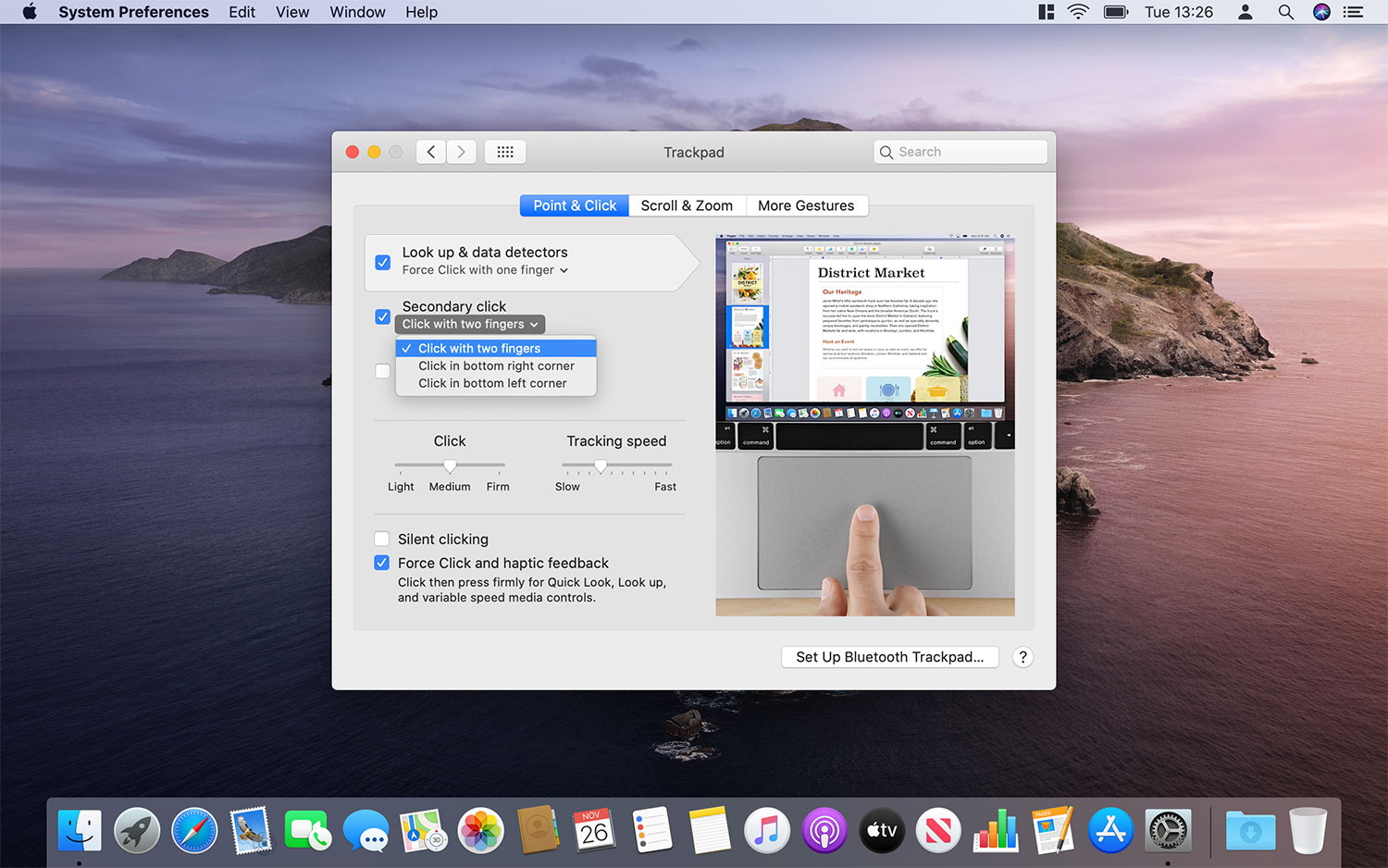1388x868 pixels.
Task: Open the App Store dock icon
Action: click(x=1109, y=830)
